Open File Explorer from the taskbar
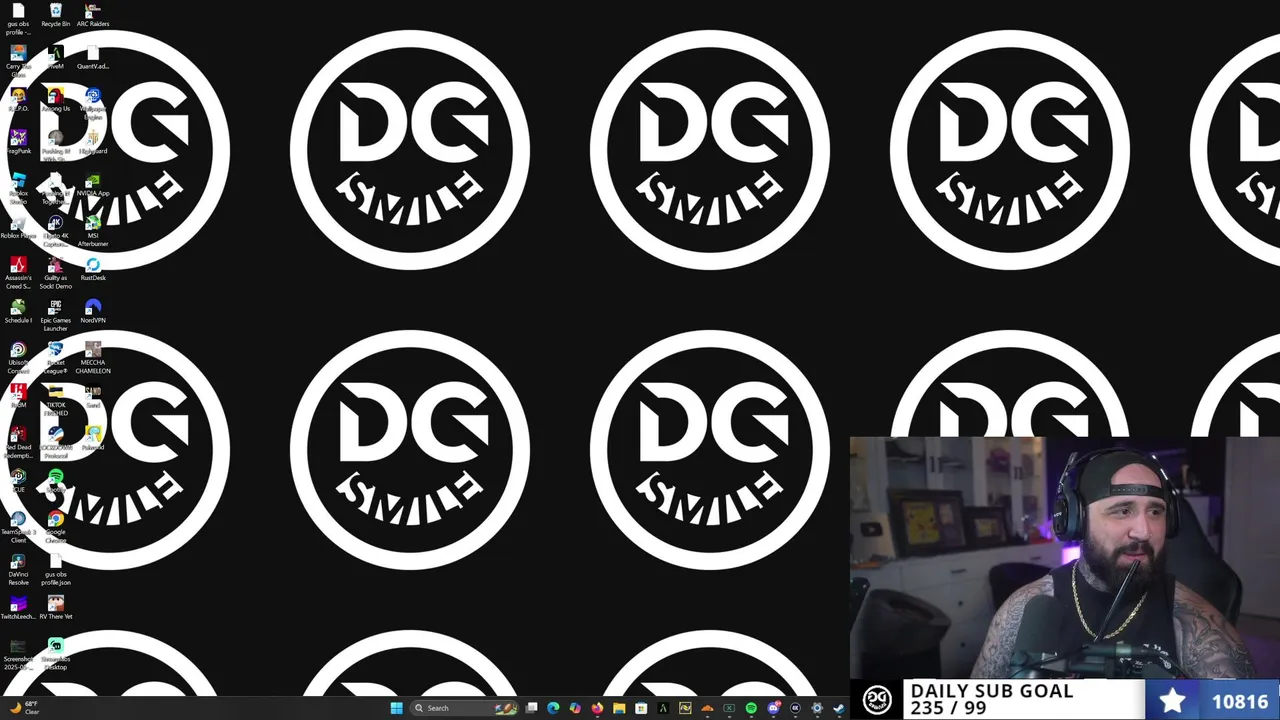Screen dimensions: 1280x720 click(619, 708)
